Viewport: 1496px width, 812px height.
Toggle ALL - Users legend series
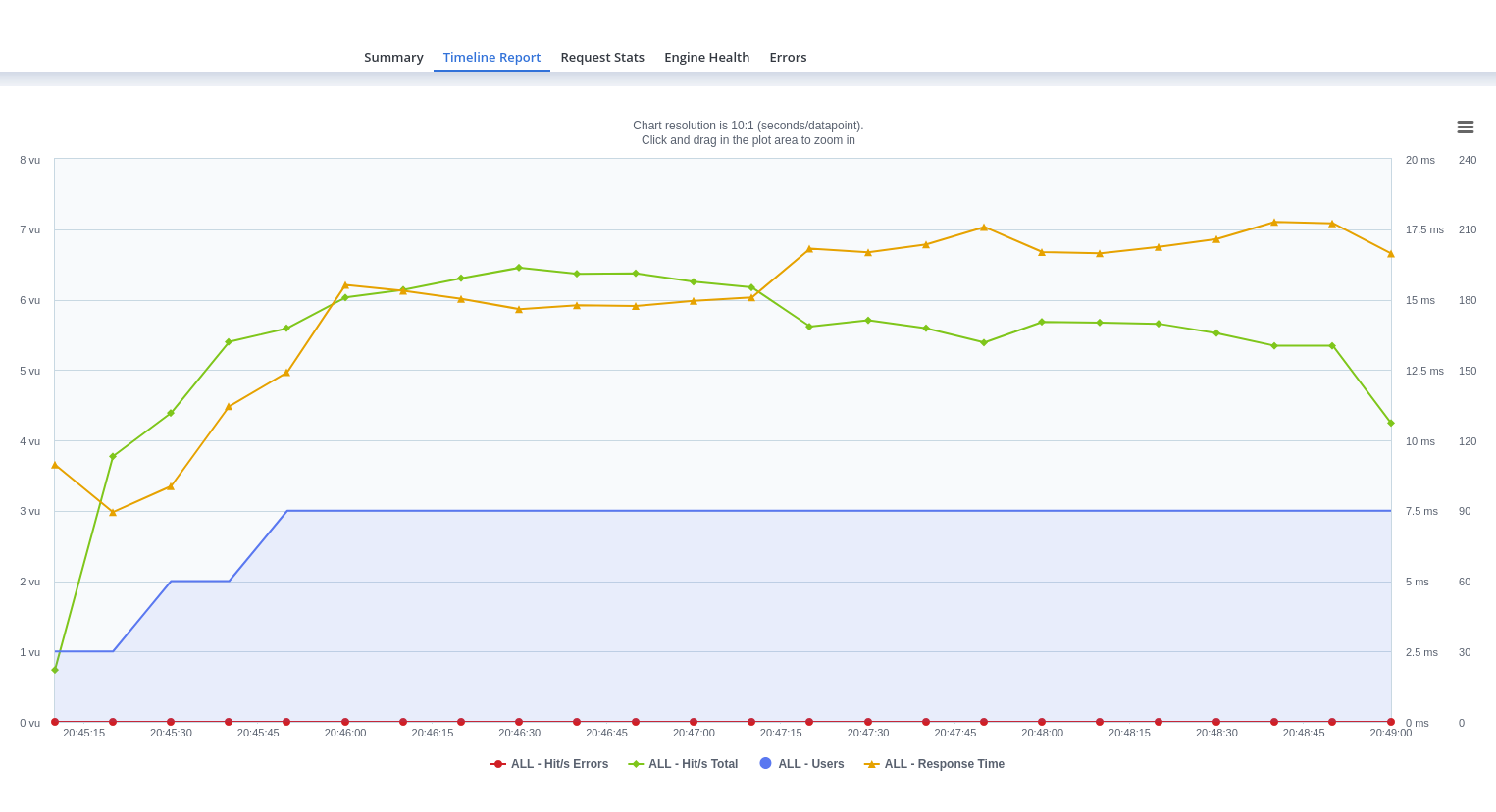tap(801, 764)
